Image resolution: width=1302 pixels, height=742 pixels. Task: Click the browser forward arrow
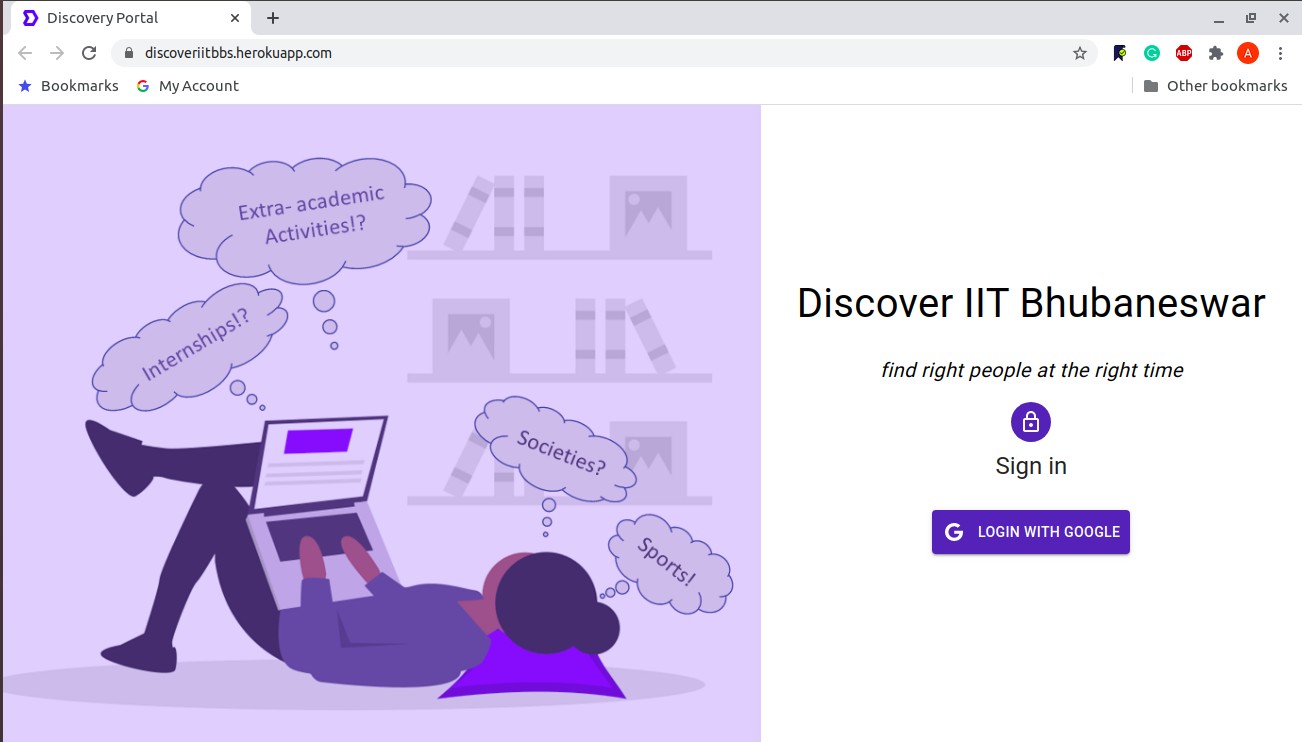(x=57, y=53)
